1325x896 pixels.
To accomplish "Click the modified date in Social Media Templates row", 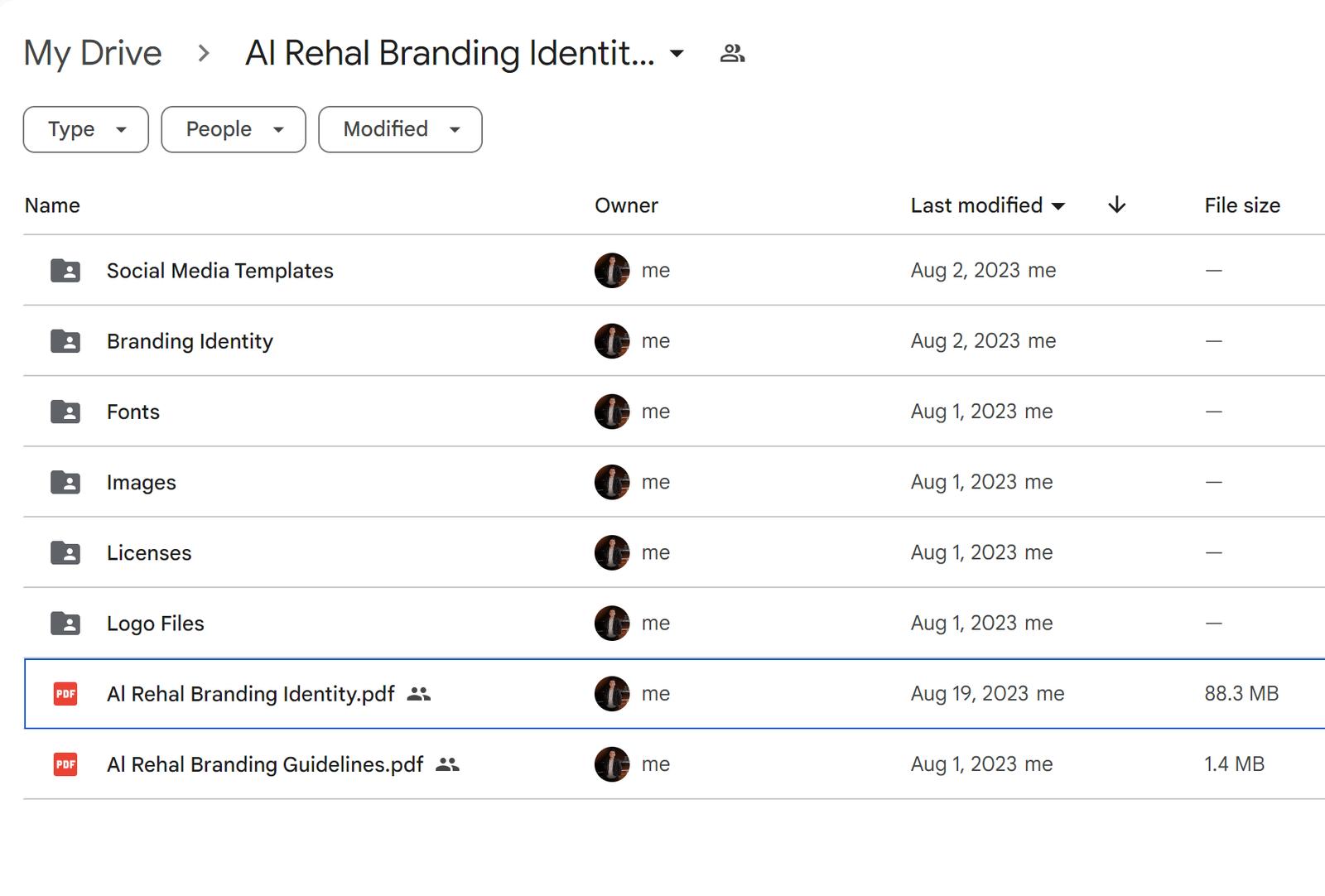I will point(966,271).
